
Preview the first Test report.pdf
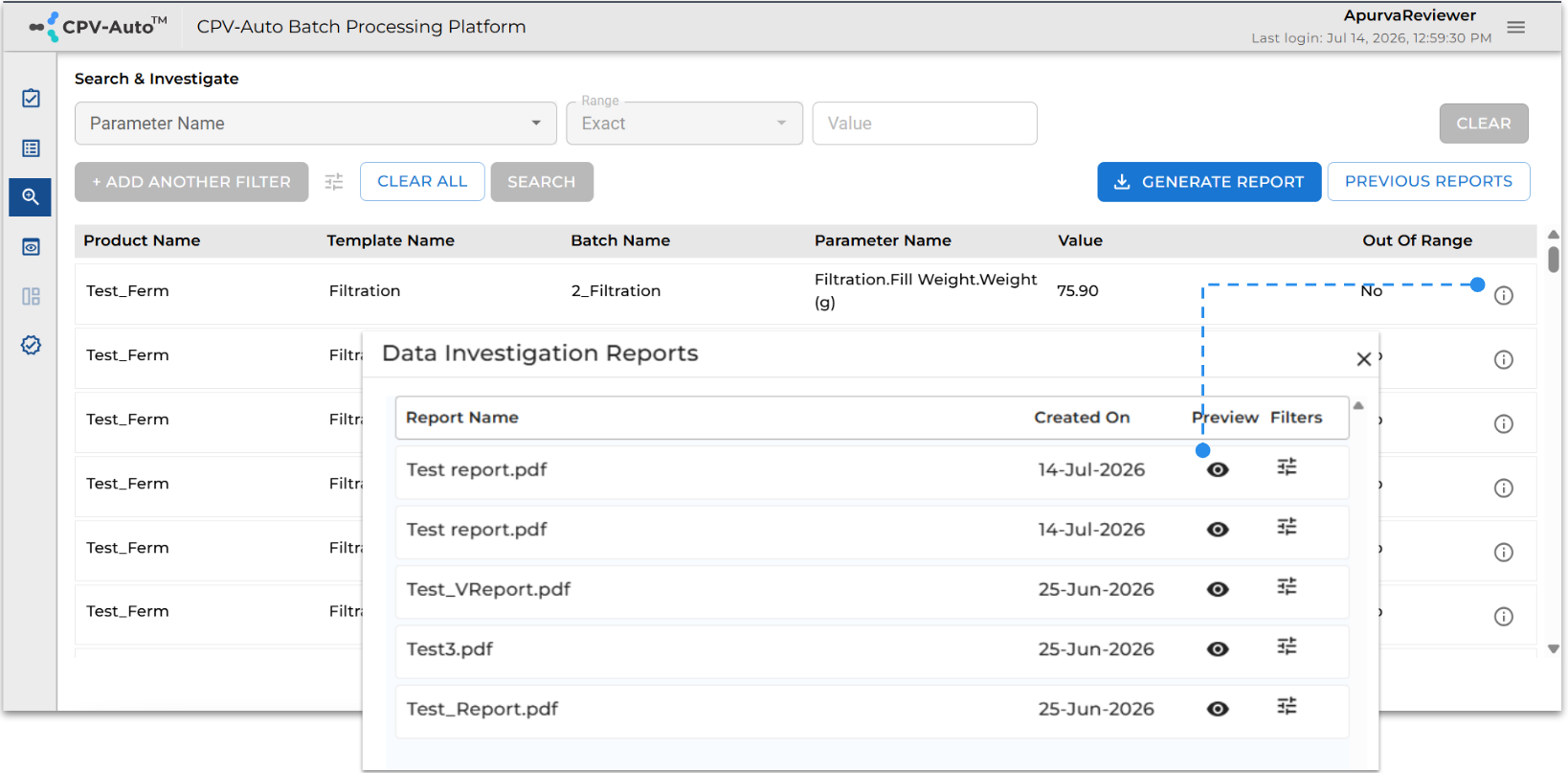(x=1218, y=470)
